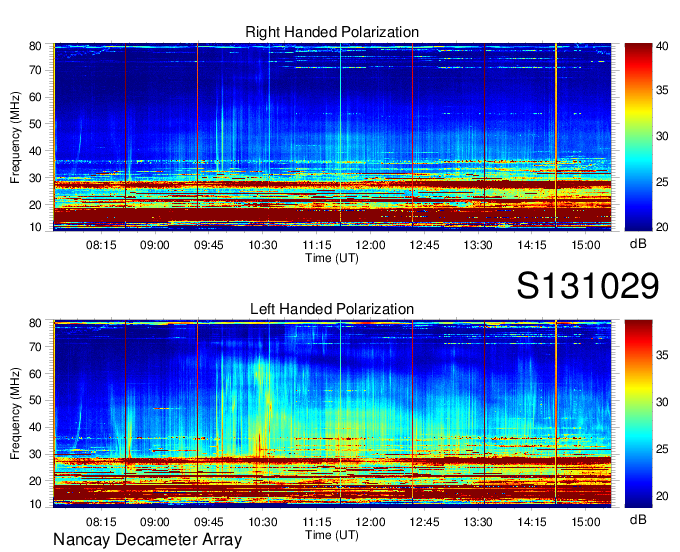Click the 20 dB tick on Left Handed colorbar
The height and width of the screenshot is (552, 680).
(x=662, y=496)
